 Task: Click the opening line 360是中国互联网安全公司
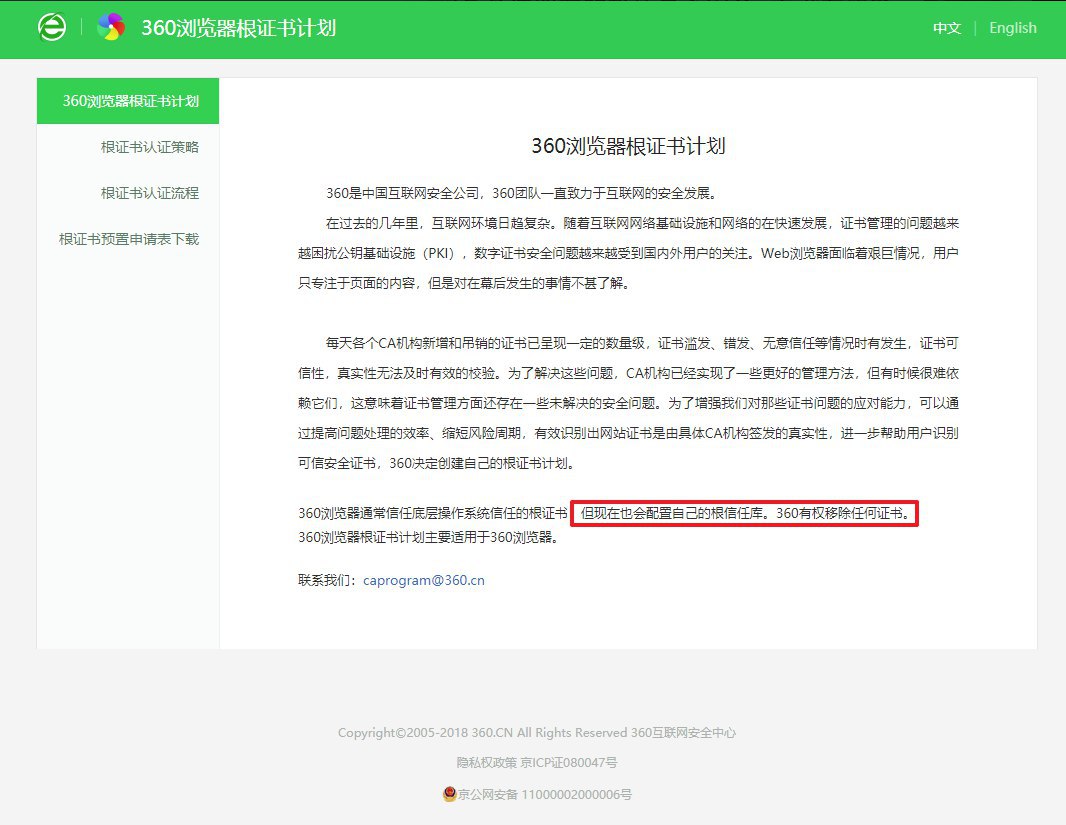tap(520, 193)
